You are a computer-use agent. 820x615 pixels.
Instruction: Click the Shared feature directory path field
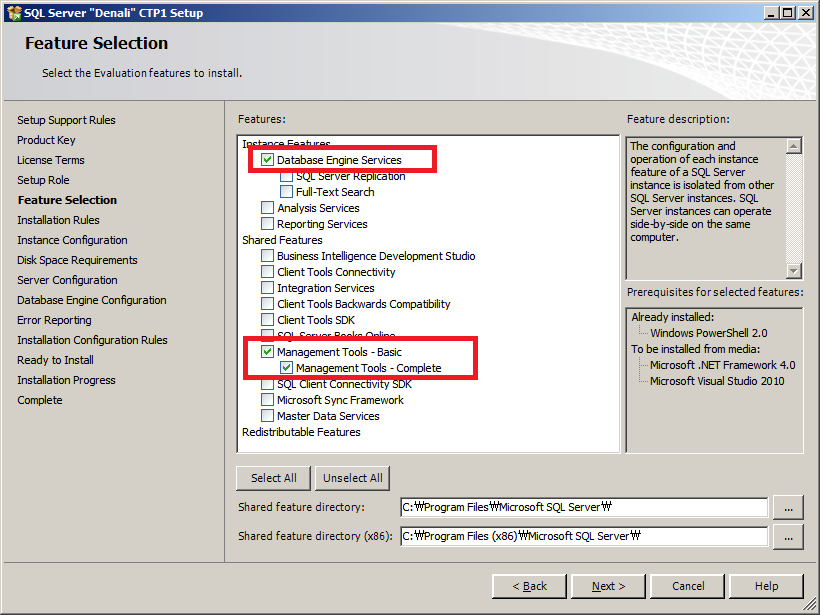coord(584,507)
